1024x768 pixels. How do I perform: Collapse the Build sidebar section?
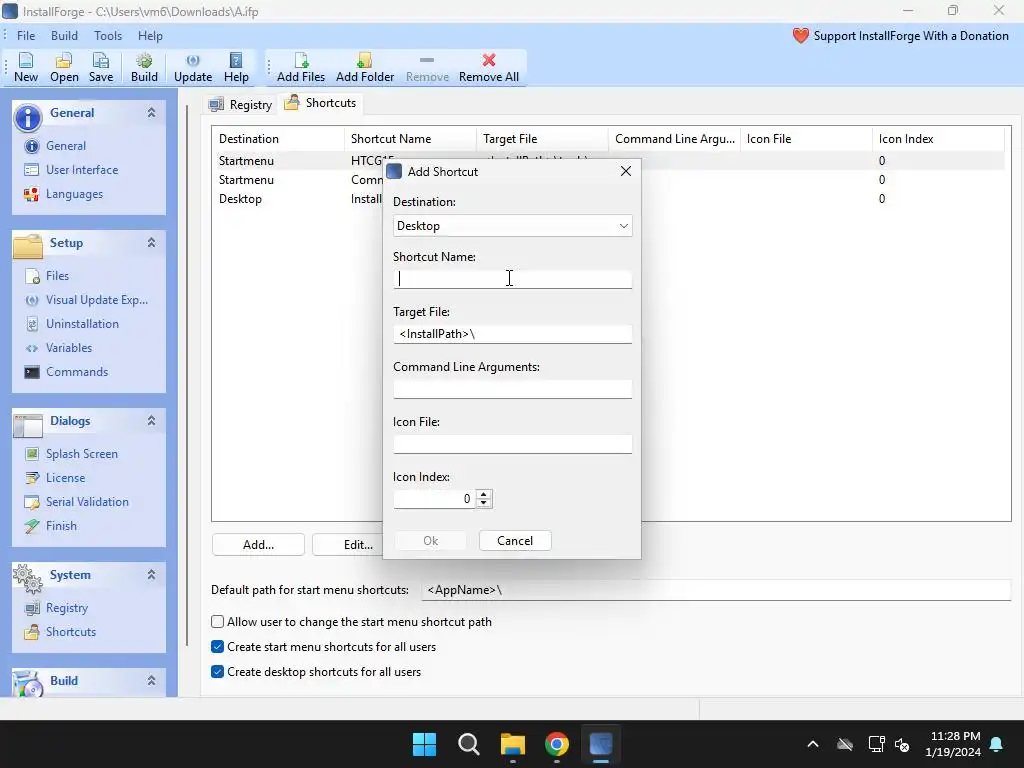[x=152, y=680]
